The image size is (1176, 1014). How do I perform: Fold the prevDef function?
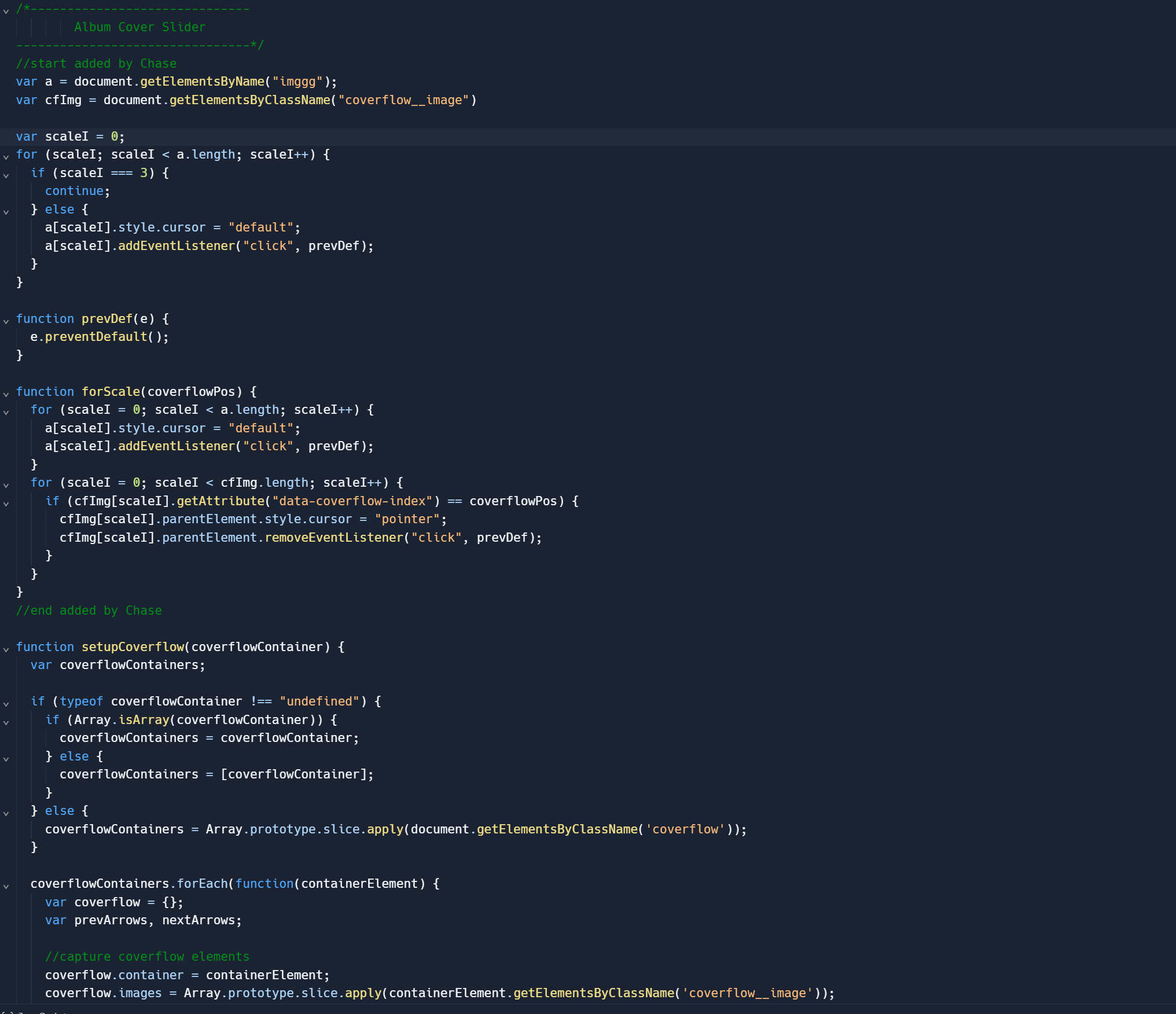(6, 321)
